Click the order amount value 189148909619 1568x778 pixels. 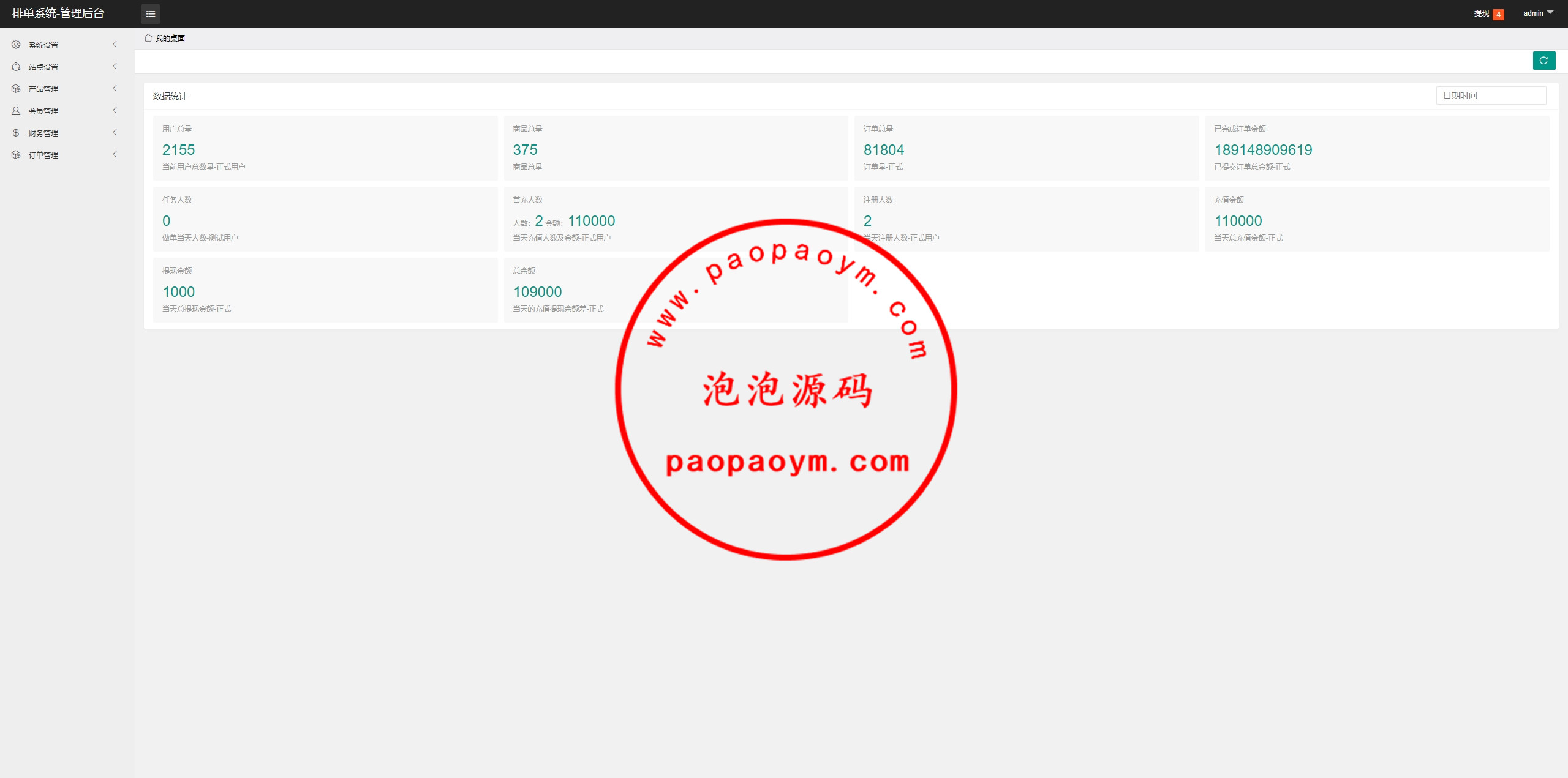pos(1263,150)
